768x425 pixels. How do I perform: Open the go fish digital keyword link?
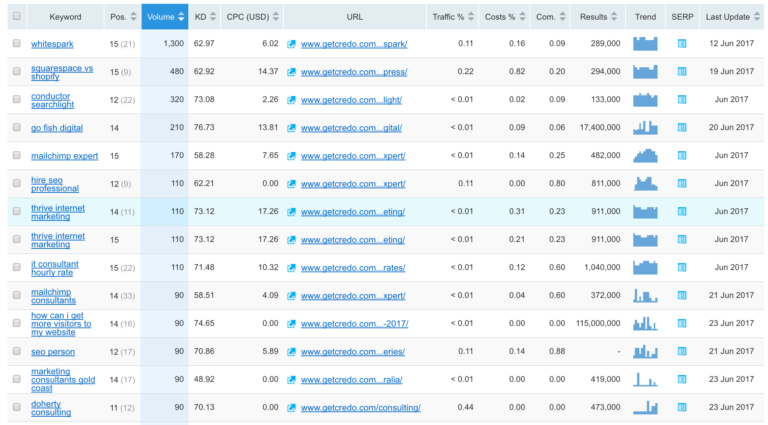[57, 128]
